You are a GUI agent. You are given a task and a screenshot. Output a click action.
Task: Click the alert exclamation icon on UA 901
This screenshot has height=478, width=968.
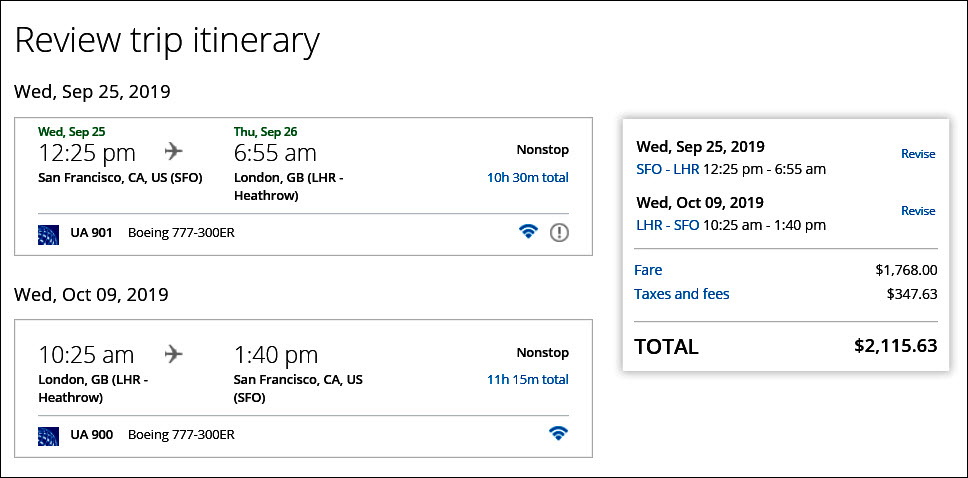(x=559, y=232)
